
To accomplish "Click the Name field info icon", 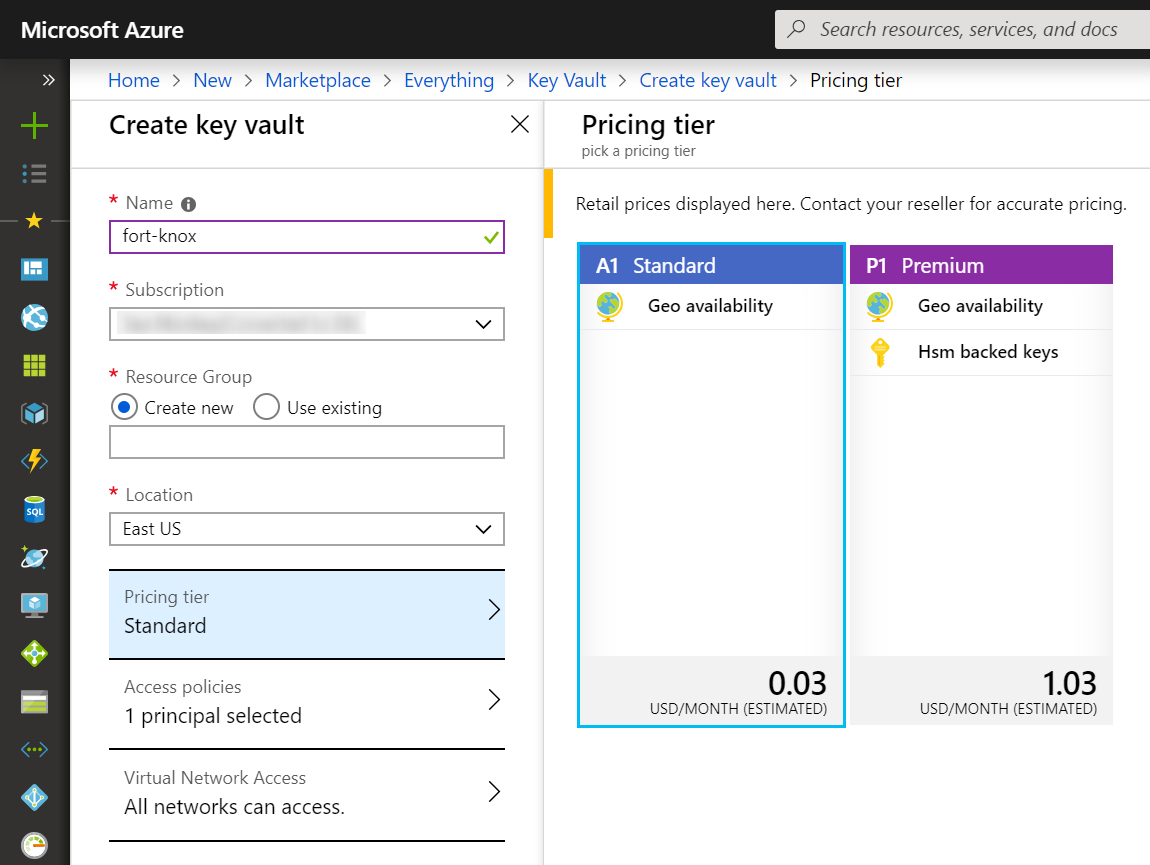I will tap(188, 204).
